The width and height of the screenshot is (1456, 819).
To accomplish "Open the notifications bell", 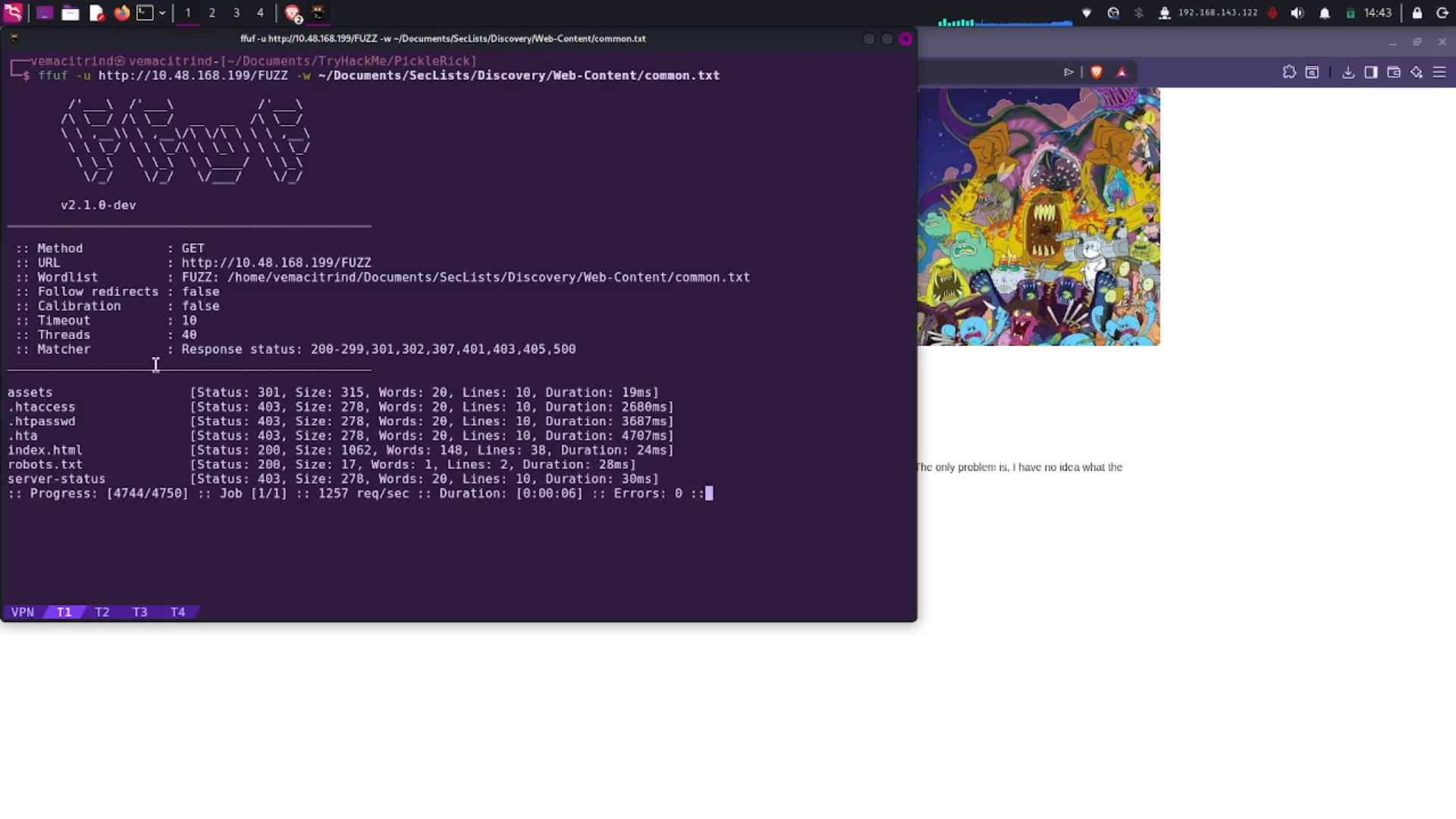I will coord(1325,13).
